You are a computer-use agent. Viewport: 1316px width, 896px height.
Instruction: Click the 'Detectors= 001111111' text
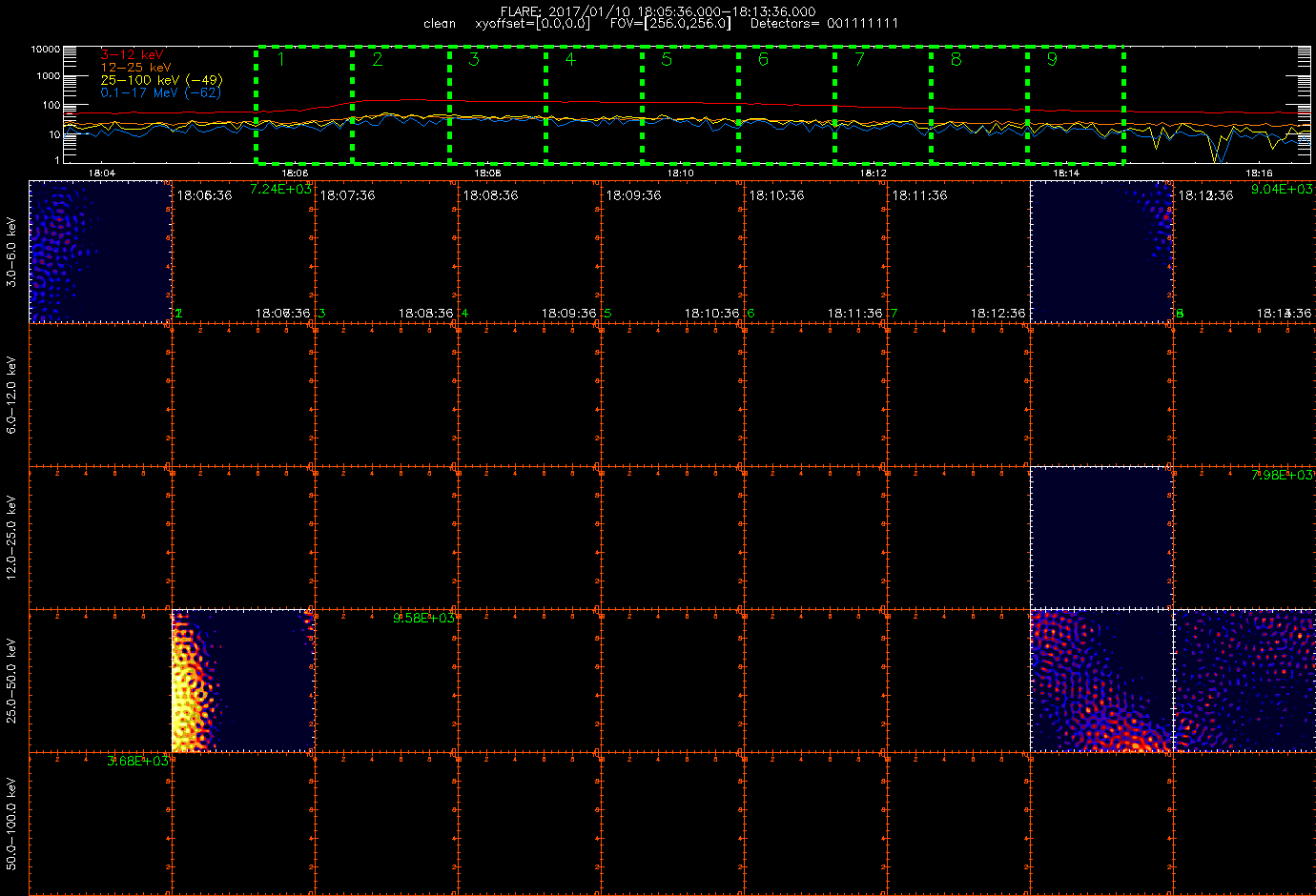pos(824,24)
